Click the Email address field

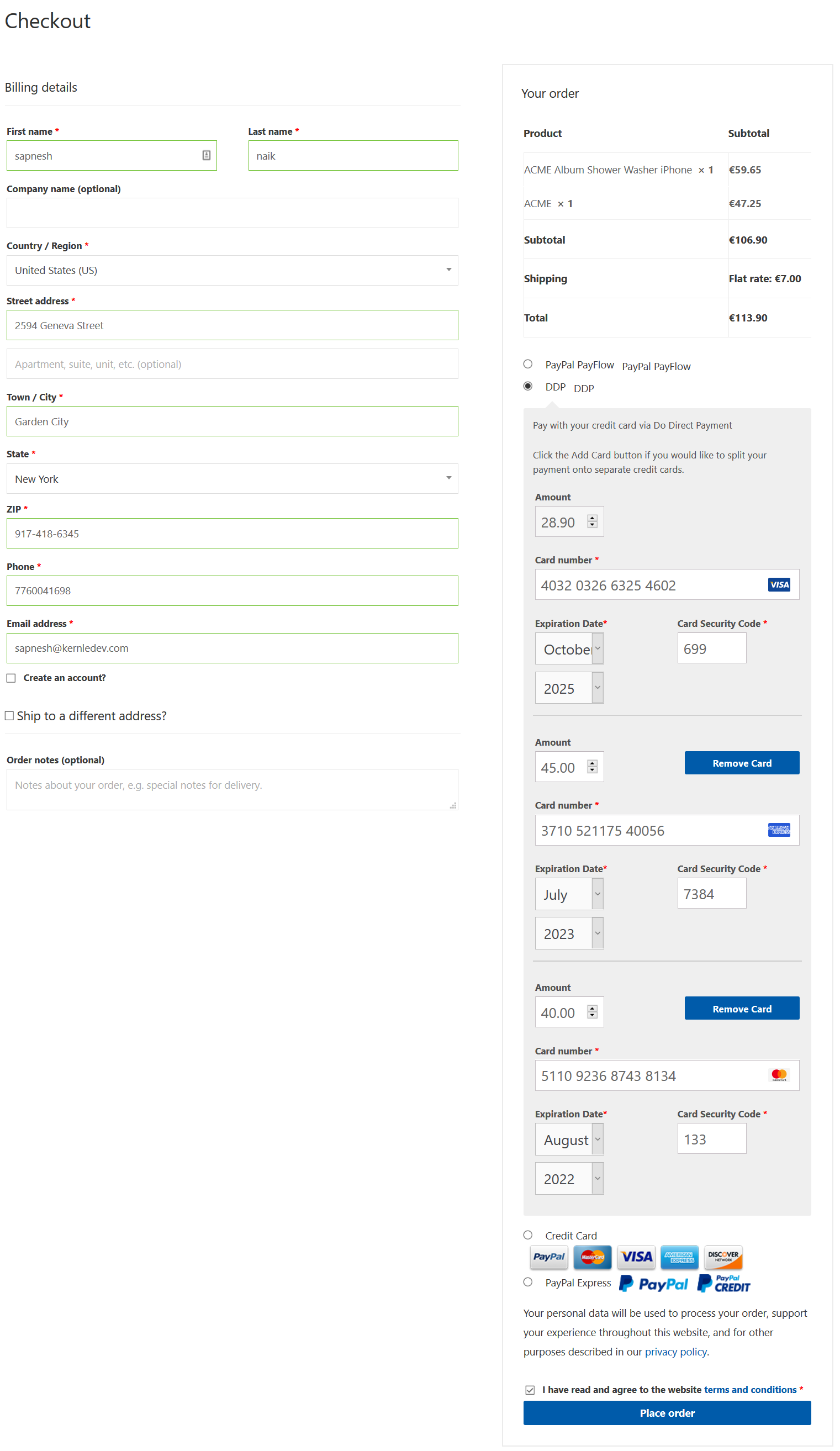click(232, 648)
